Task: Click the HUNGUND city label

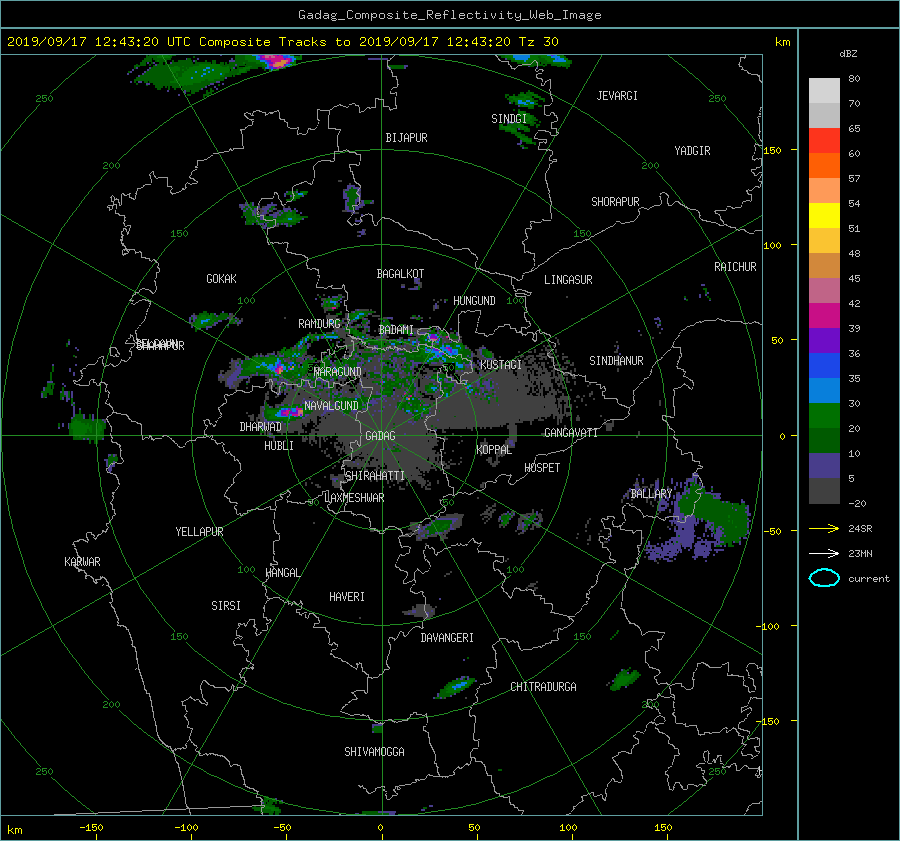Action: tap(474, 301)
